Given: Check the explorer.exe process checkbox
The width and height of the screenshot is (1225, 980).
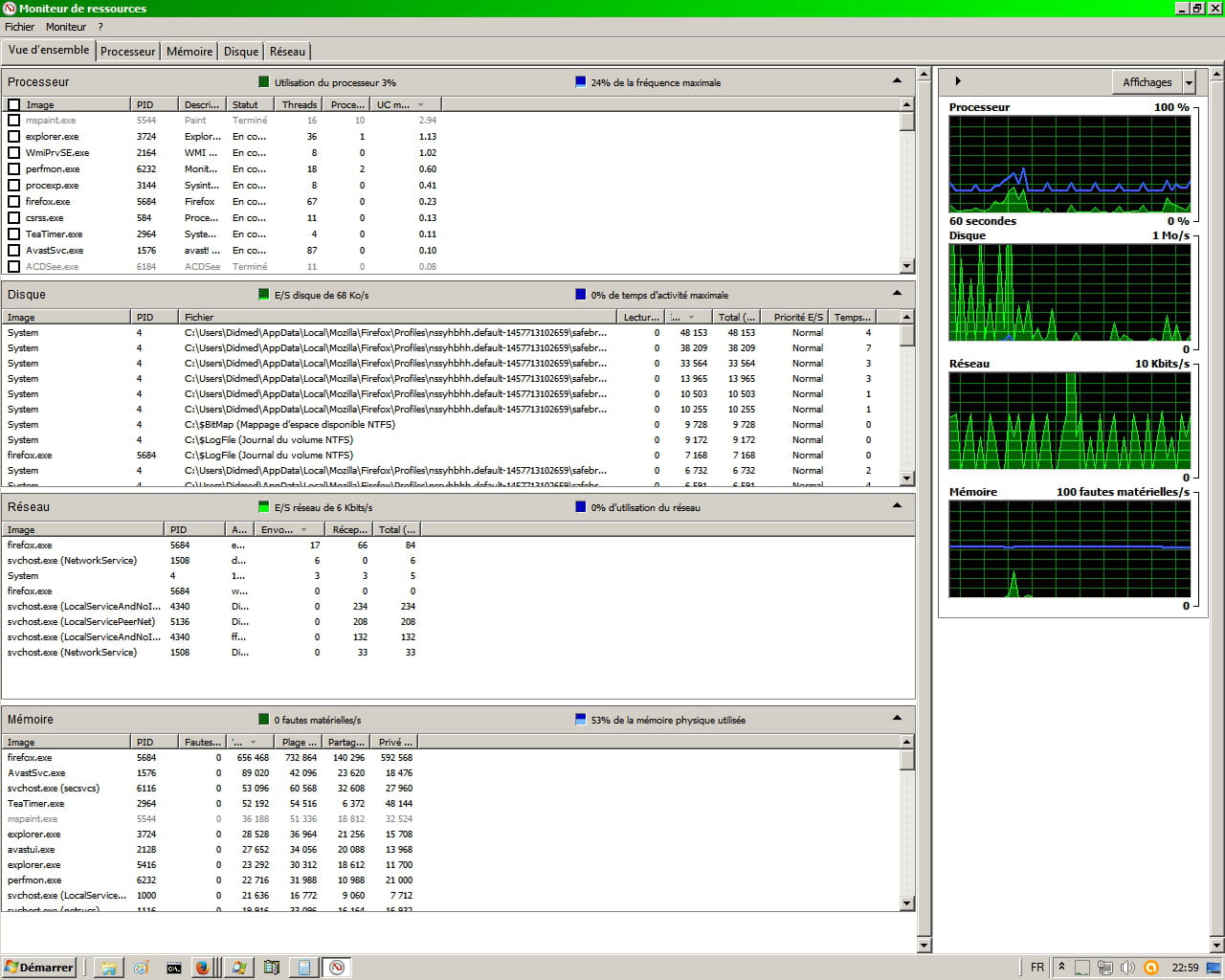Looking at the screenshot, I should (x=13, y=137).
